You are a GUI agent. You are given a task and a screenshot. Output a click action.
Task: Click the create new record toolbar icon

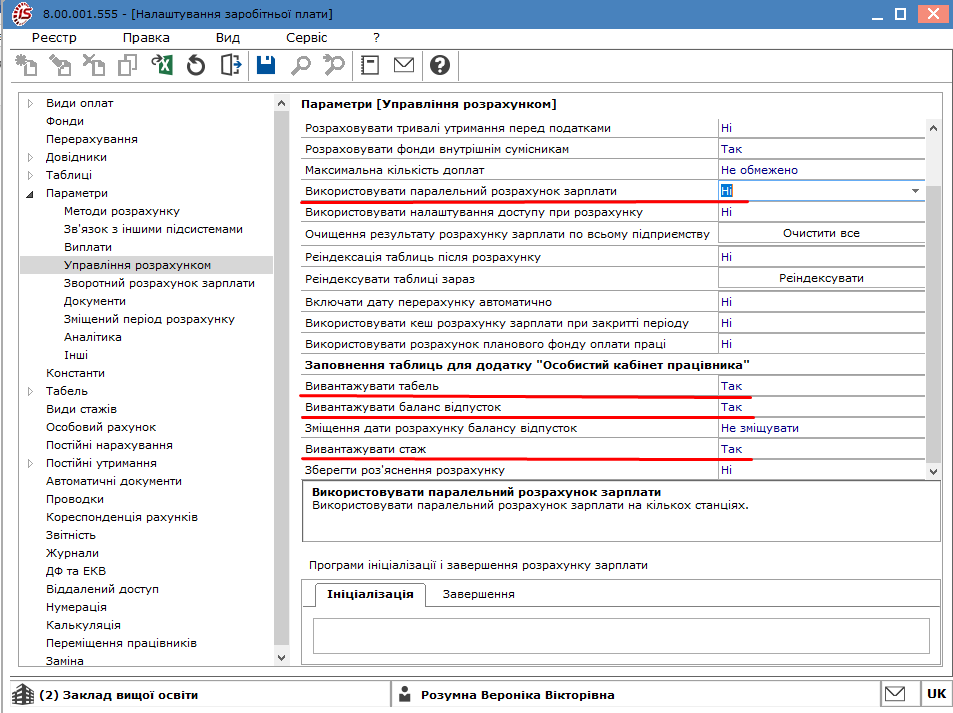pyautogui.click(x=26, y=65)
